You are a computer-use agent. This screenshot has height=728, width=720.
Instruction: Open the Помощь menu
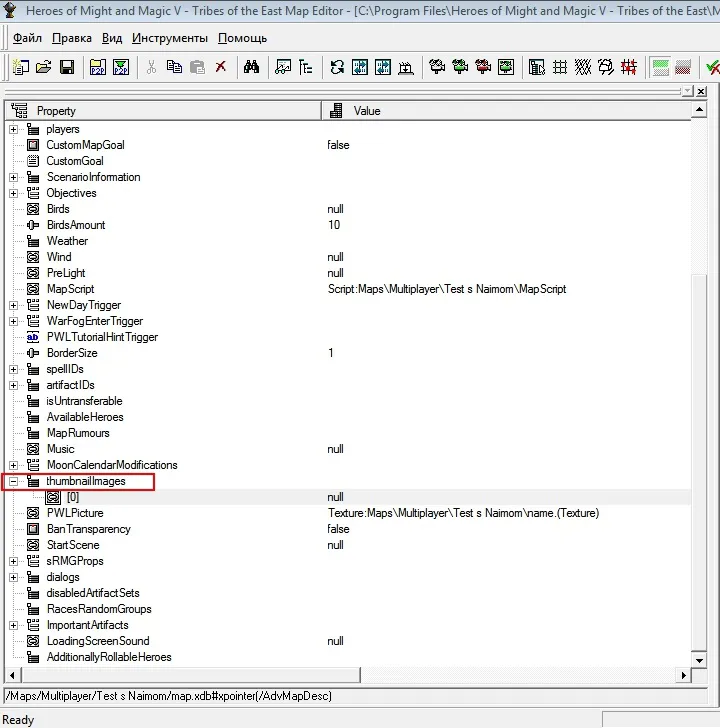[242, 38]
